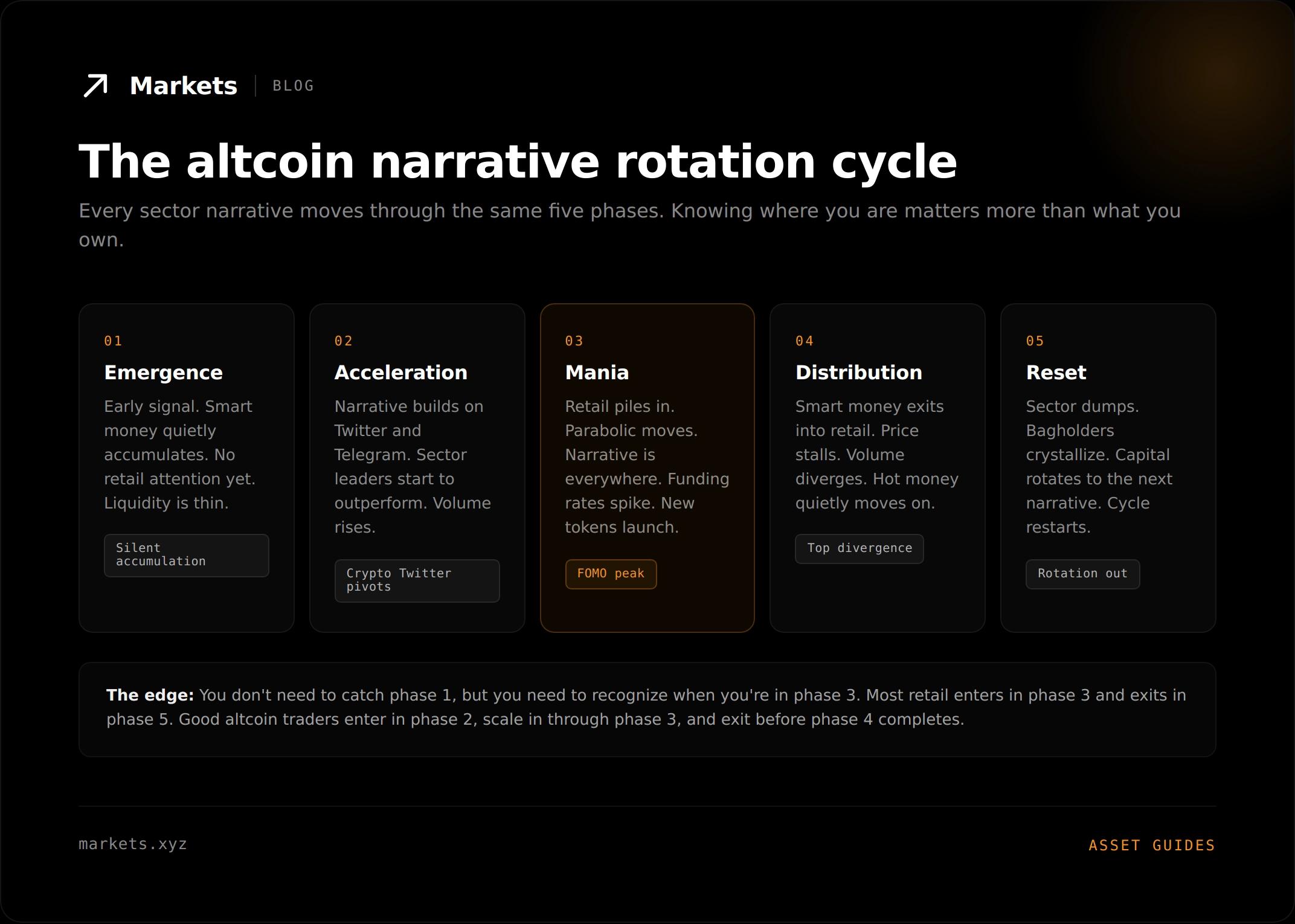Open the BLOG label in the header

click(293, 86)
